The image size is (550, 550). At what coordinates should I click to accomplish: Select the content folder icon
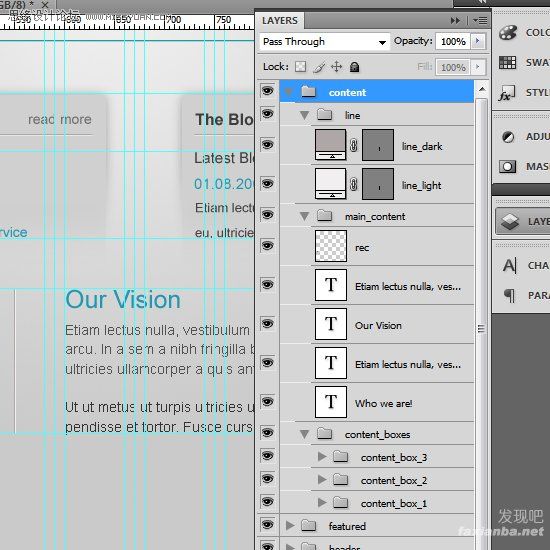coord(309,92)
